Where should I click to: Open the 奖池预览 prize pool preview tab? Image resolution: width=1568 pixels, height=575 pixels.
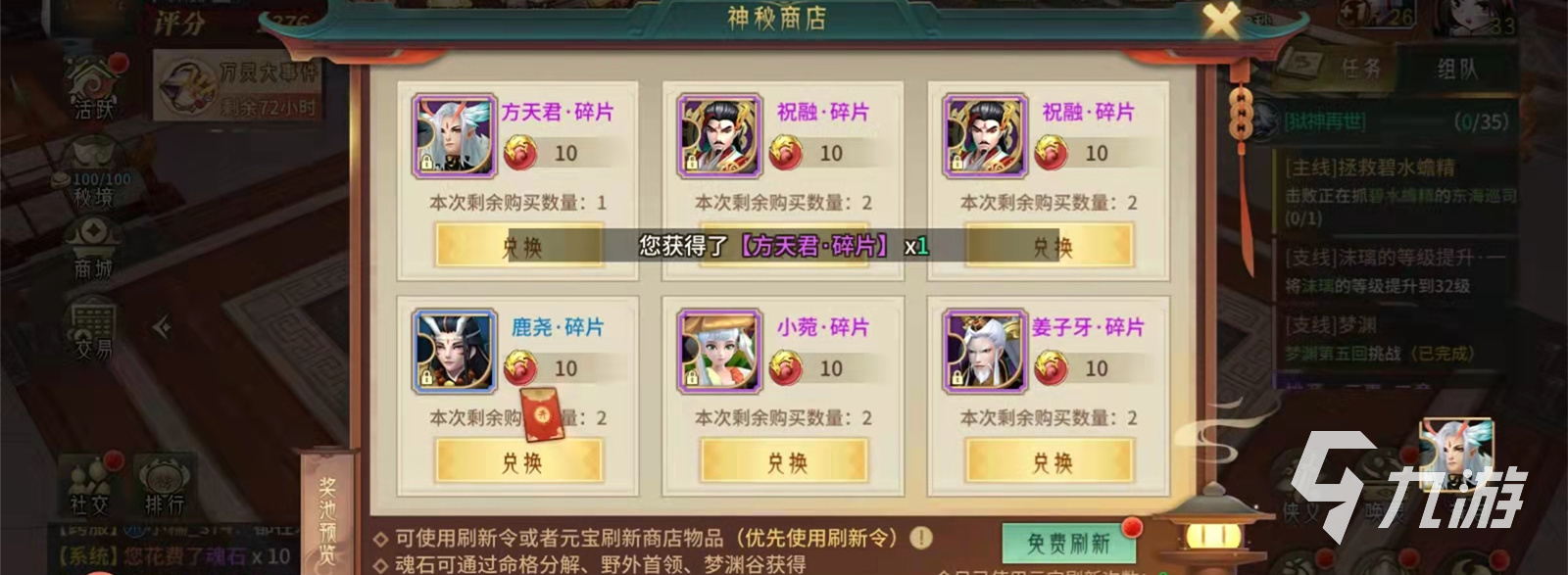[x=326, y=514]
